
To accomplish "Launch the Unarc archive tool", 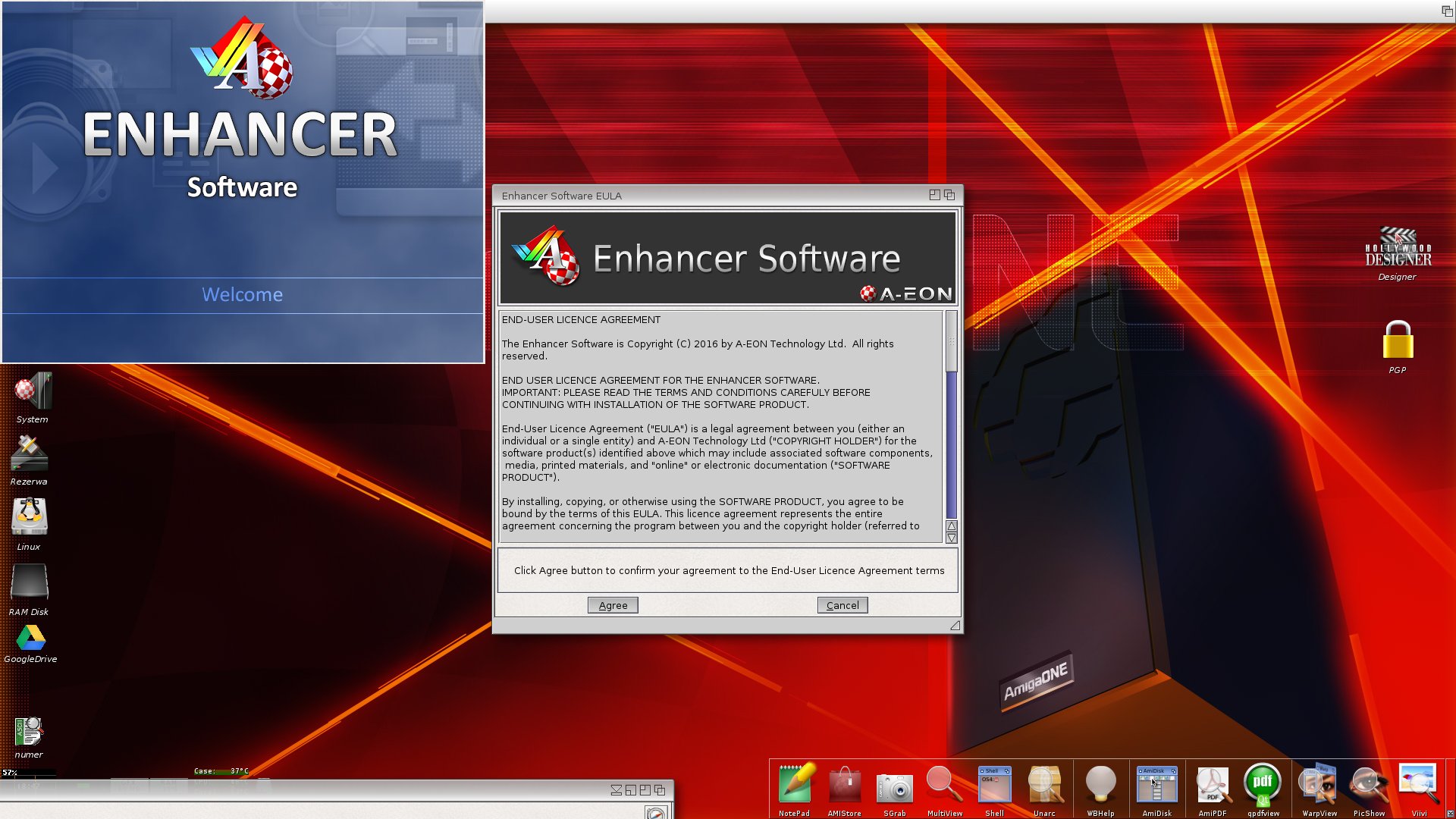I will tap(1044, 789).
